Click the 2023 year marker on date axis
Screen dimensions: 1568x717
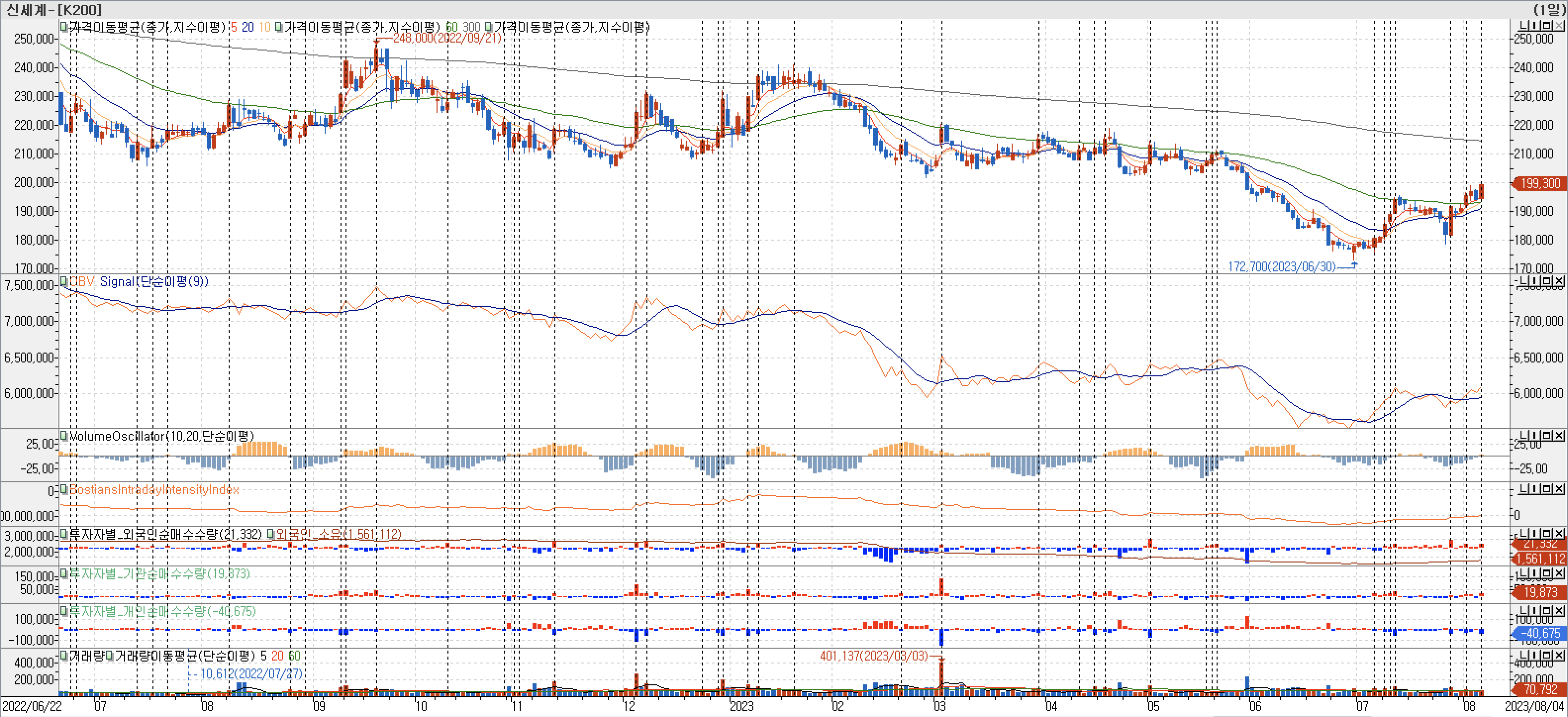[x=741, y=706]
